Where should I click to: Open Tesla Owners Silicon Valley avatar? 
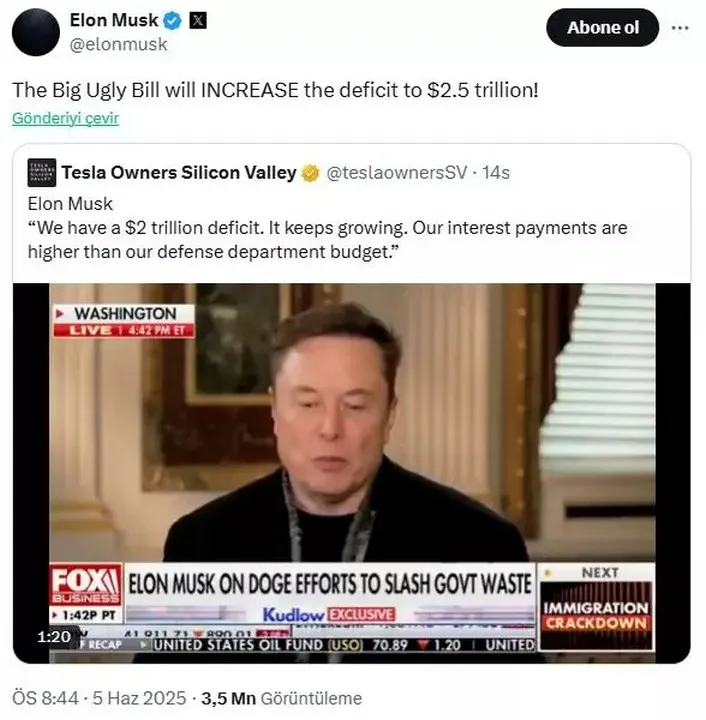point(42,173)
